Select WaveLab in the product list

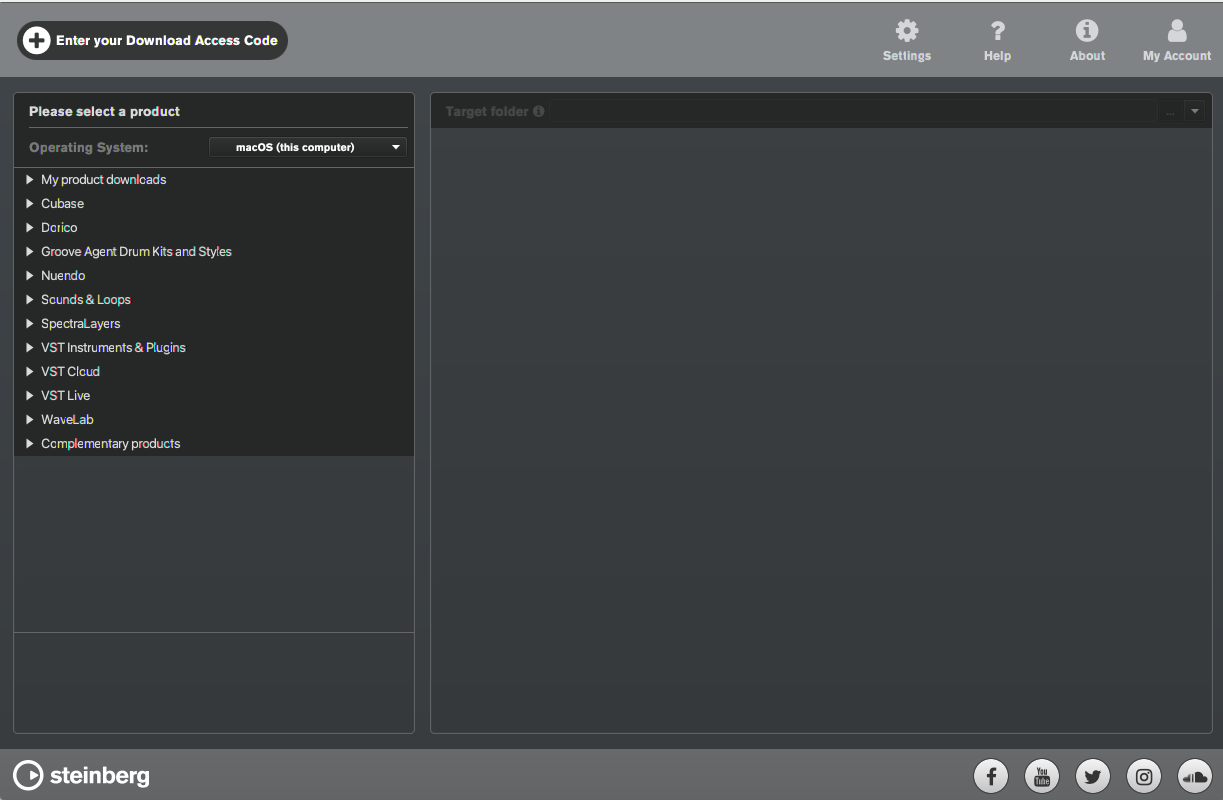click(x=67, y=420)
